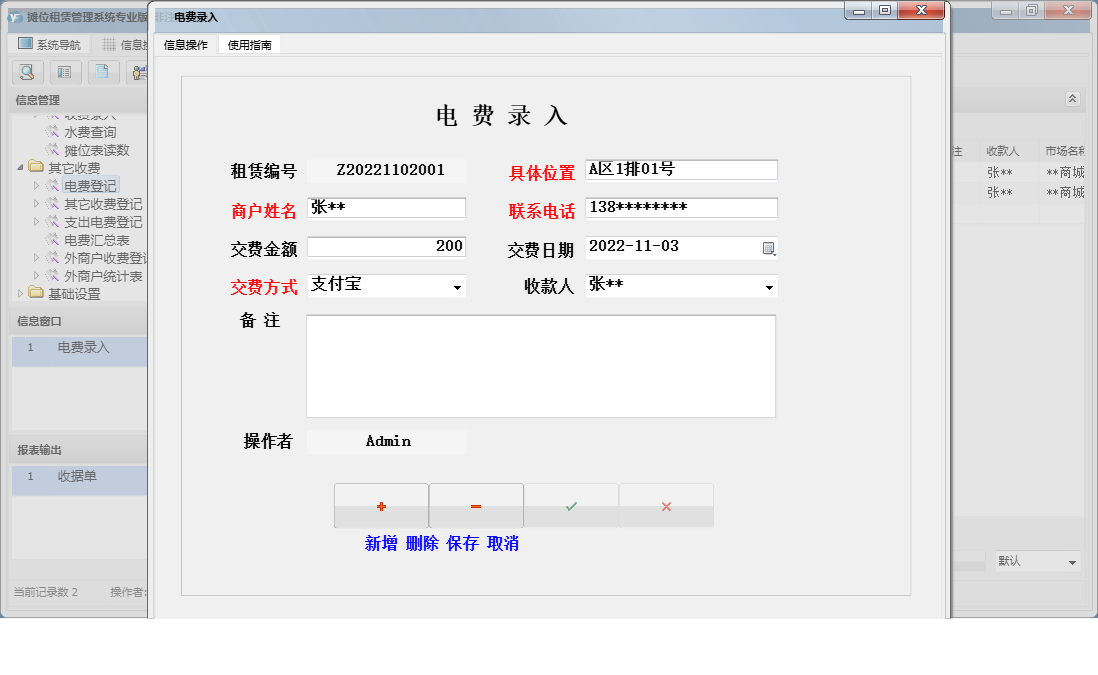
Task: Open the 默认 dropdown at bottom right
Action: [1072, 562]
